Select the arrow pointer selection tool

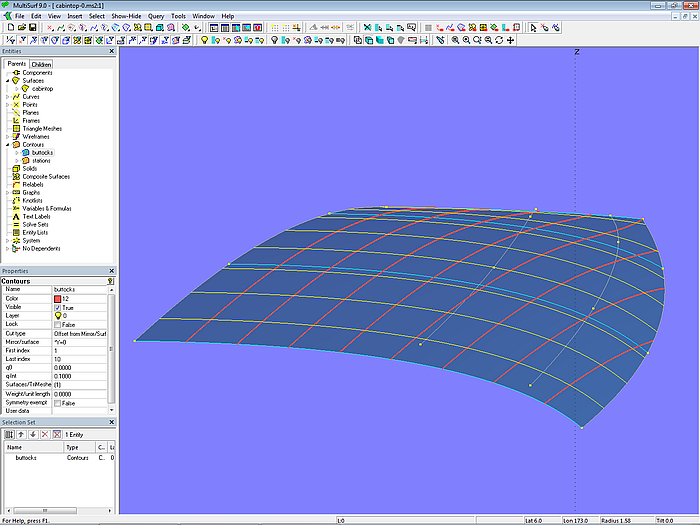pos(534,28)
